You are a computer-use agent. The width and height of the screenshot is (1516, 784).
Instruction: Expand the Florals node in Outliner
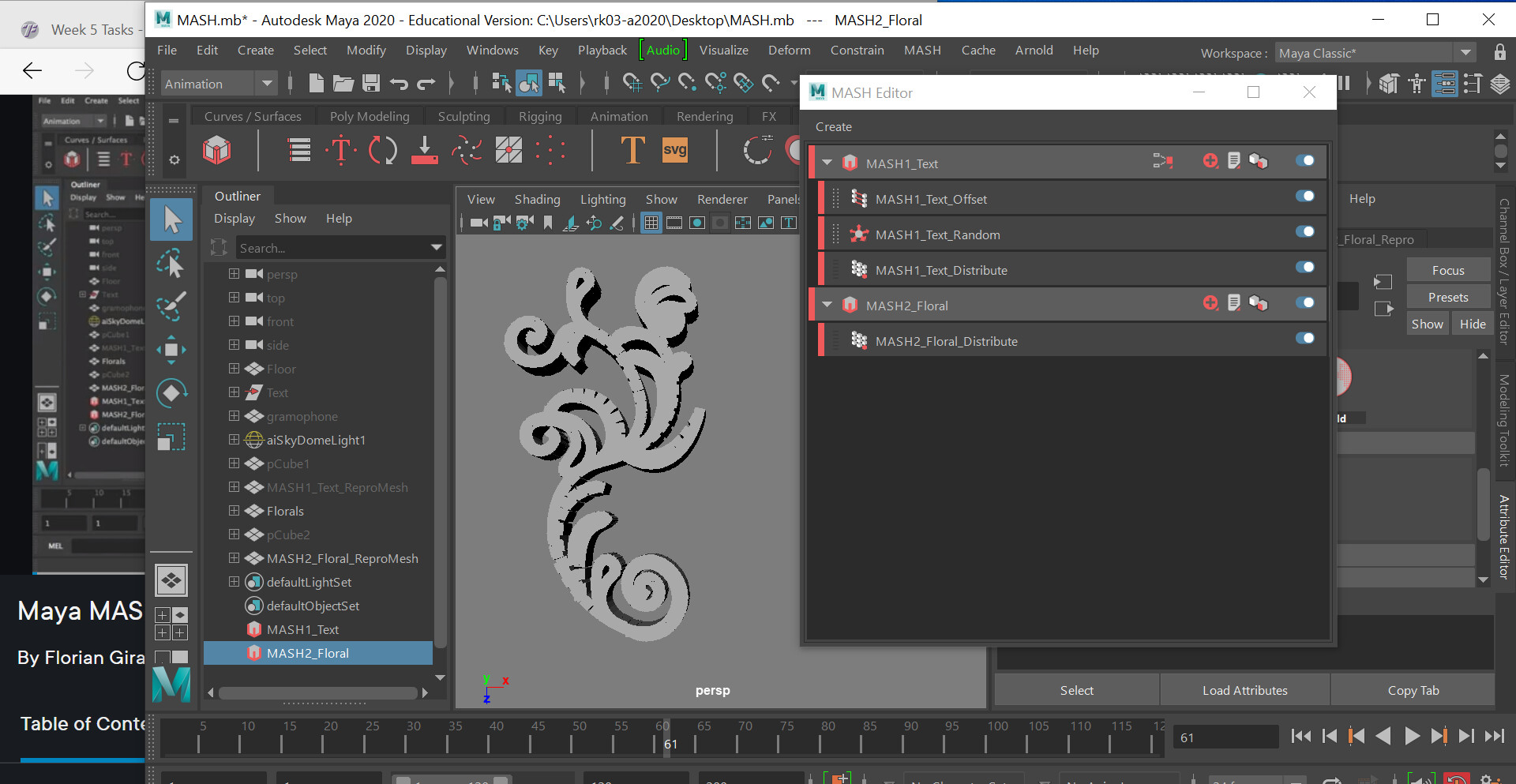234,511
